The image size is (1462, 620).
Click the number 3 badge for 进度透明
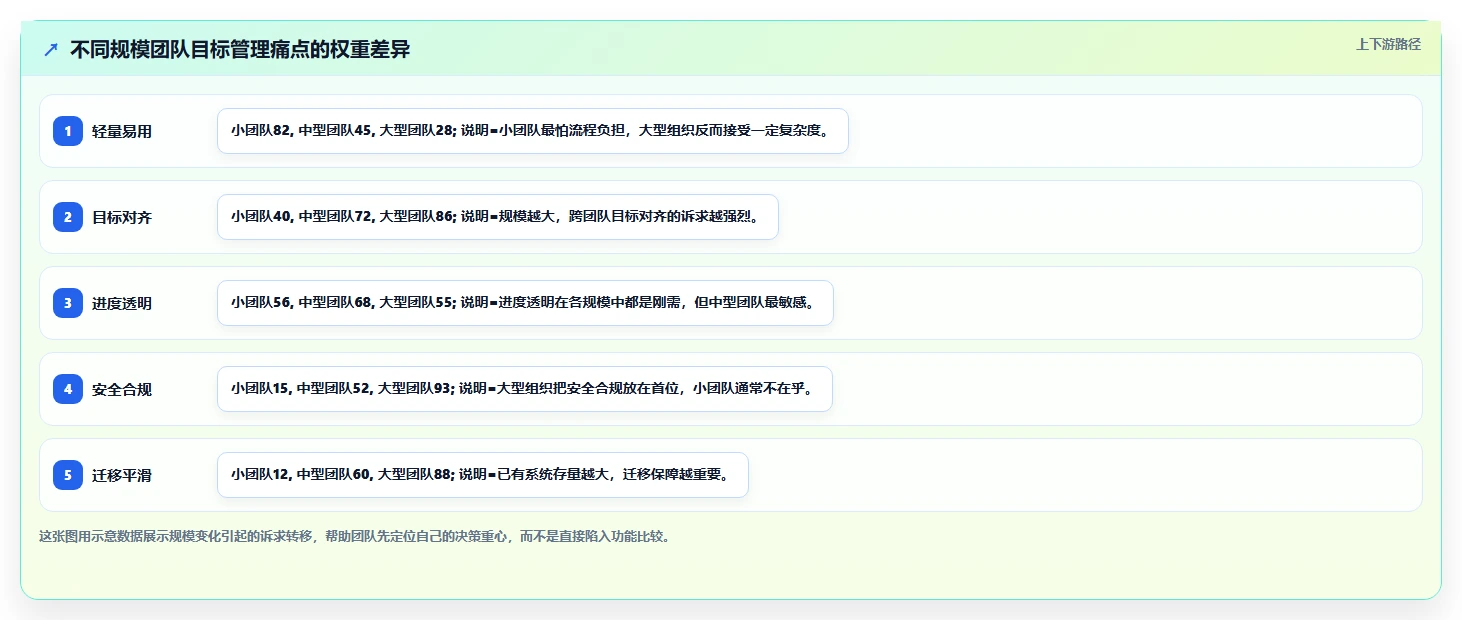[x=68, y=303]
